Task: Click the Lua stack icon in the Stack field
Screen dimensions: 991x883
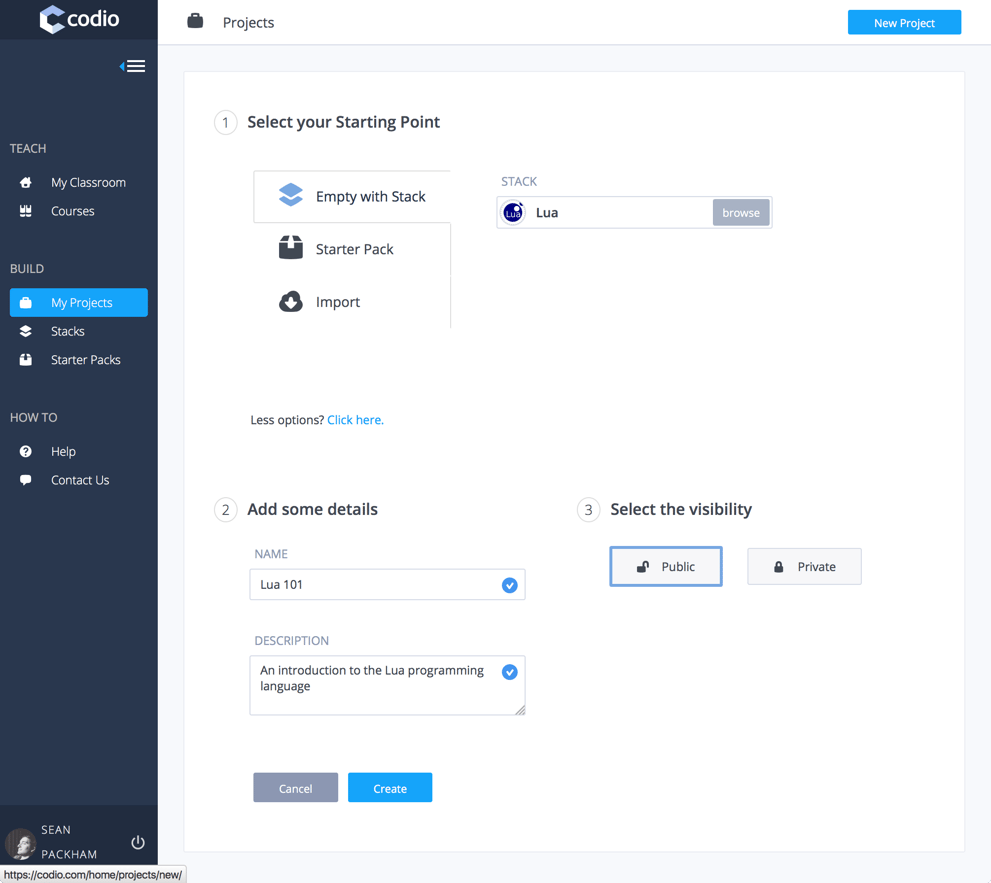Action: point(512,212)
